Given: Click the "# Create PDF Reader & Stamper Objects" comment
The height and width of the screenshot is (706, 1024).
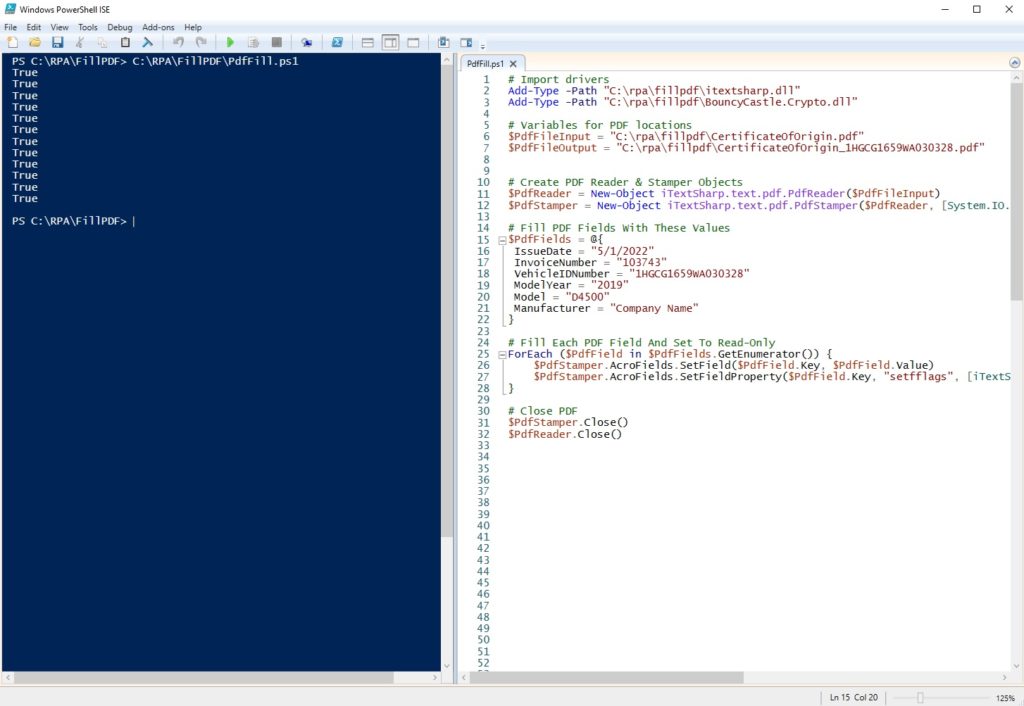Looking at the screenshot, I should [x=625, y=182].
